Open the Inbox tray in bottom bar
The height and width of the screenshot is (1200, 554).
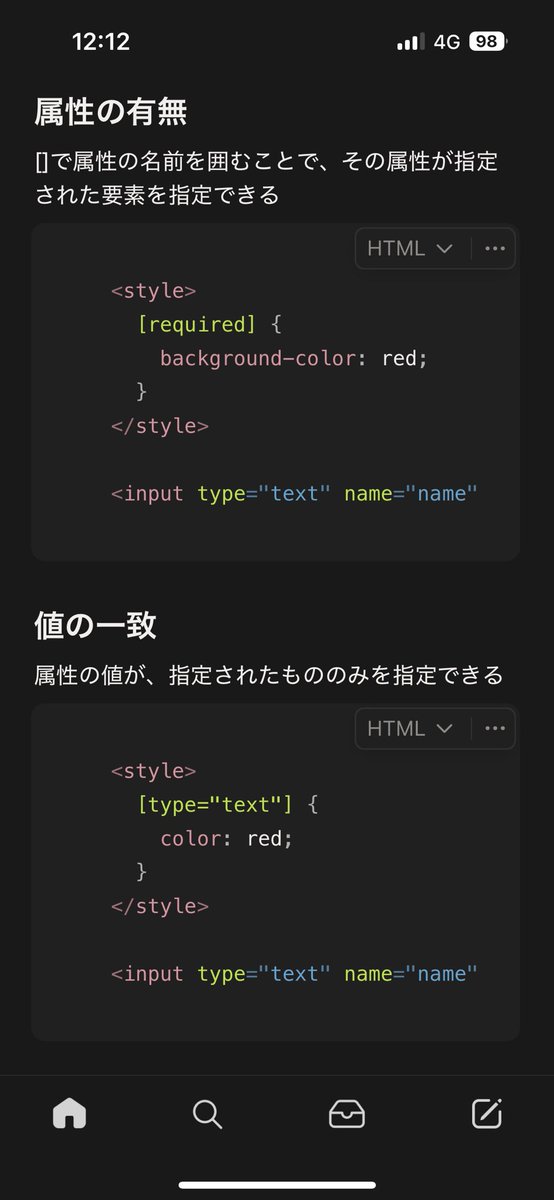click(347, 1113)
